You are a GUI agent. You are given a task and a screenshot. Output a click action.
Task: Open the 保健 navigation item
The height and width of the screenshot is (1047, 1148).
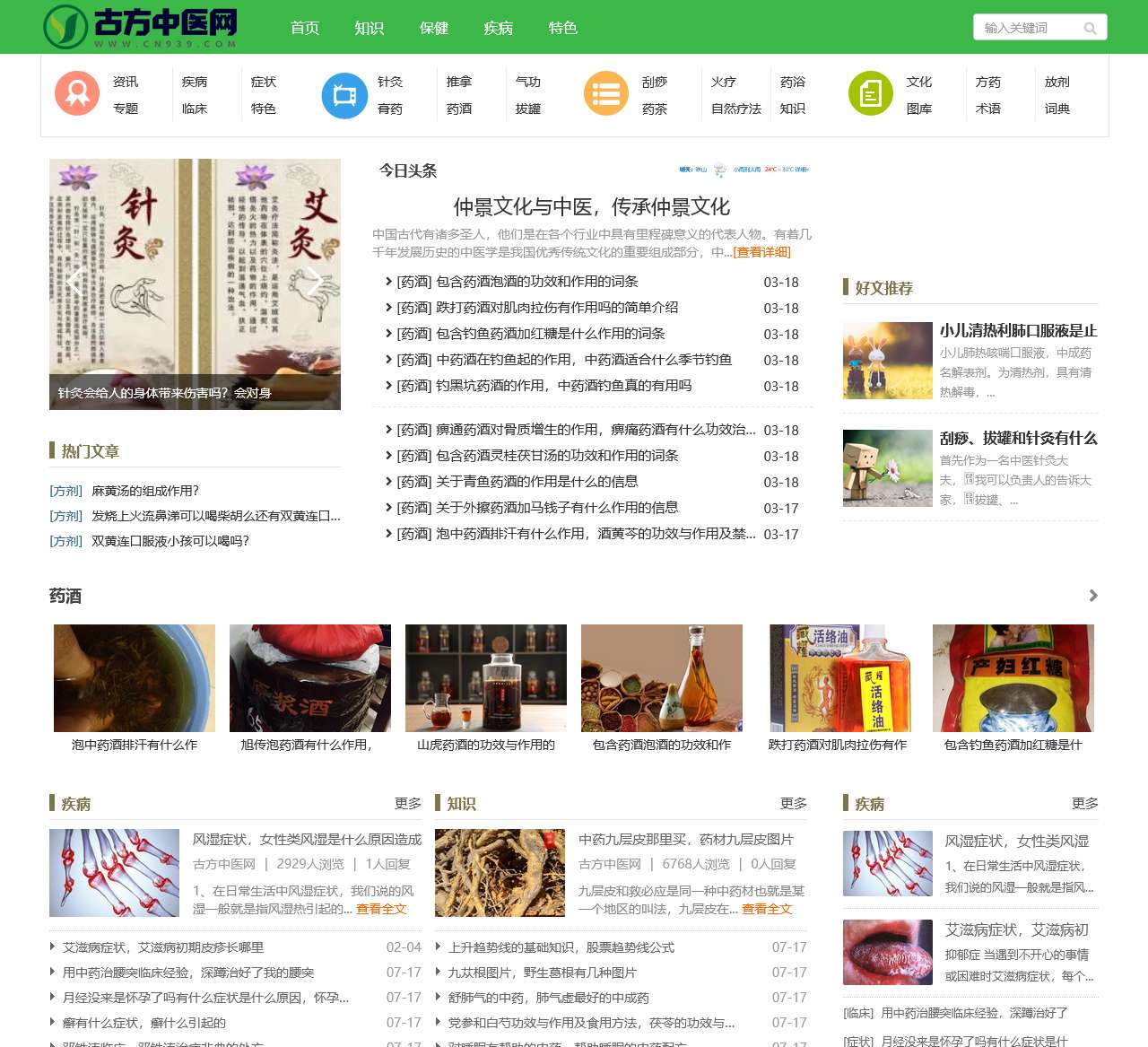[434, 28]
